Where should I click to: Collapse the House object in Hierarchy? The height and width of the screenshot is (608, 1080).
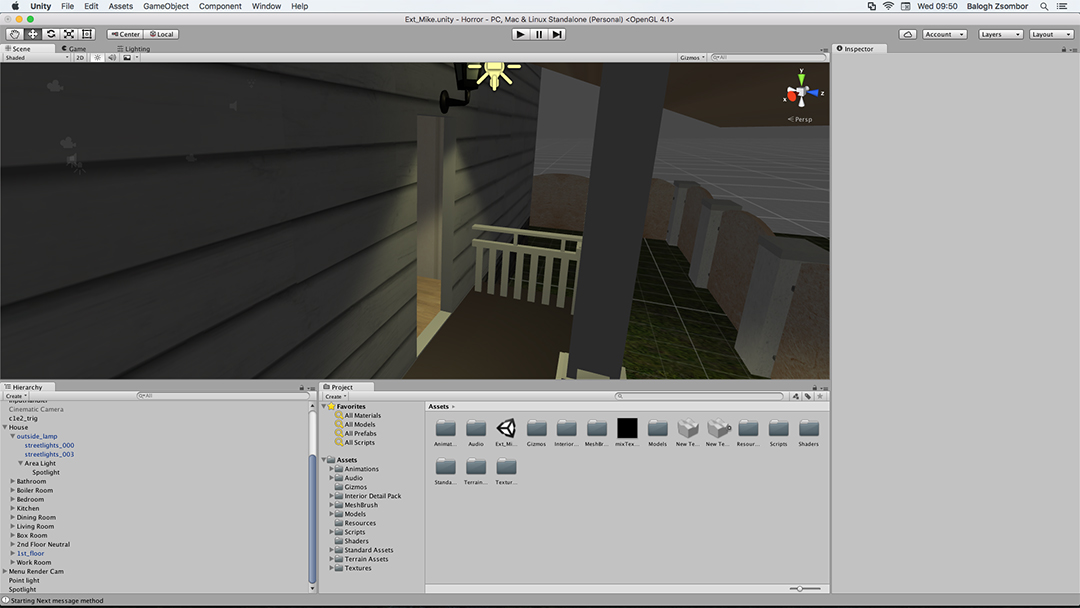pyautogui.click(x=5, y=427)
